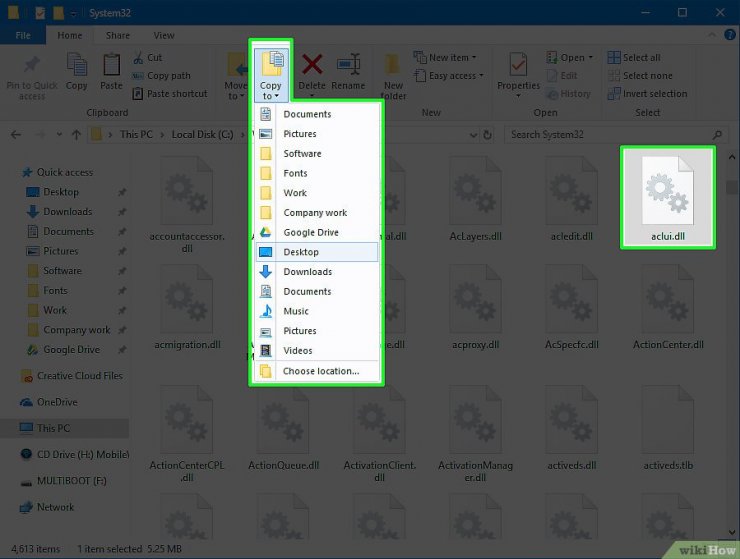The width and height of the screenshot is (740, 559).
Task: Click the Rename ribbon icon
Action: click(x=348, y=65)
